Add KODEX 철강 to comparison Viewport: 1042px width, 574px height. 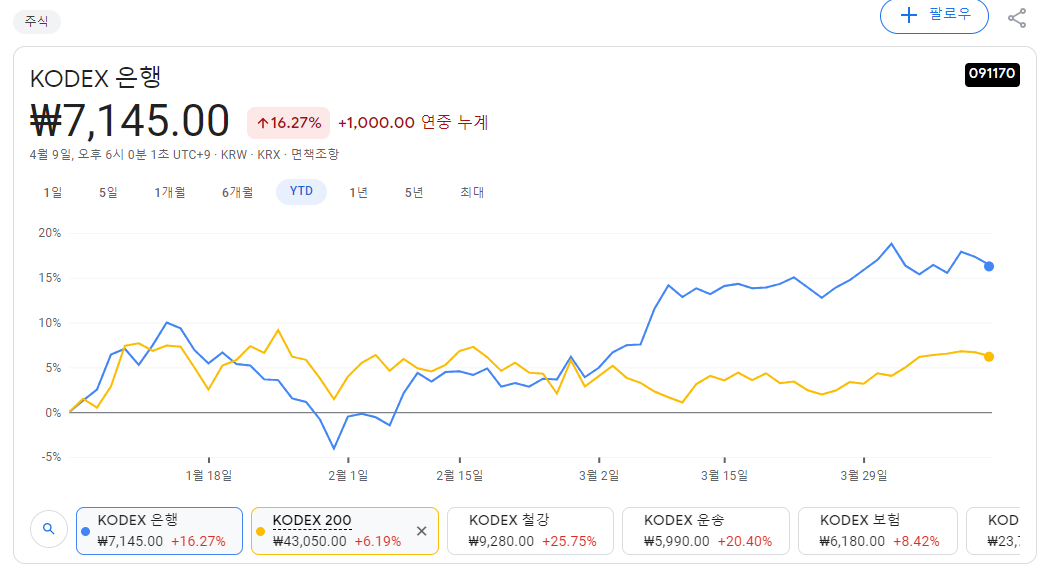(x=530, y=531)
